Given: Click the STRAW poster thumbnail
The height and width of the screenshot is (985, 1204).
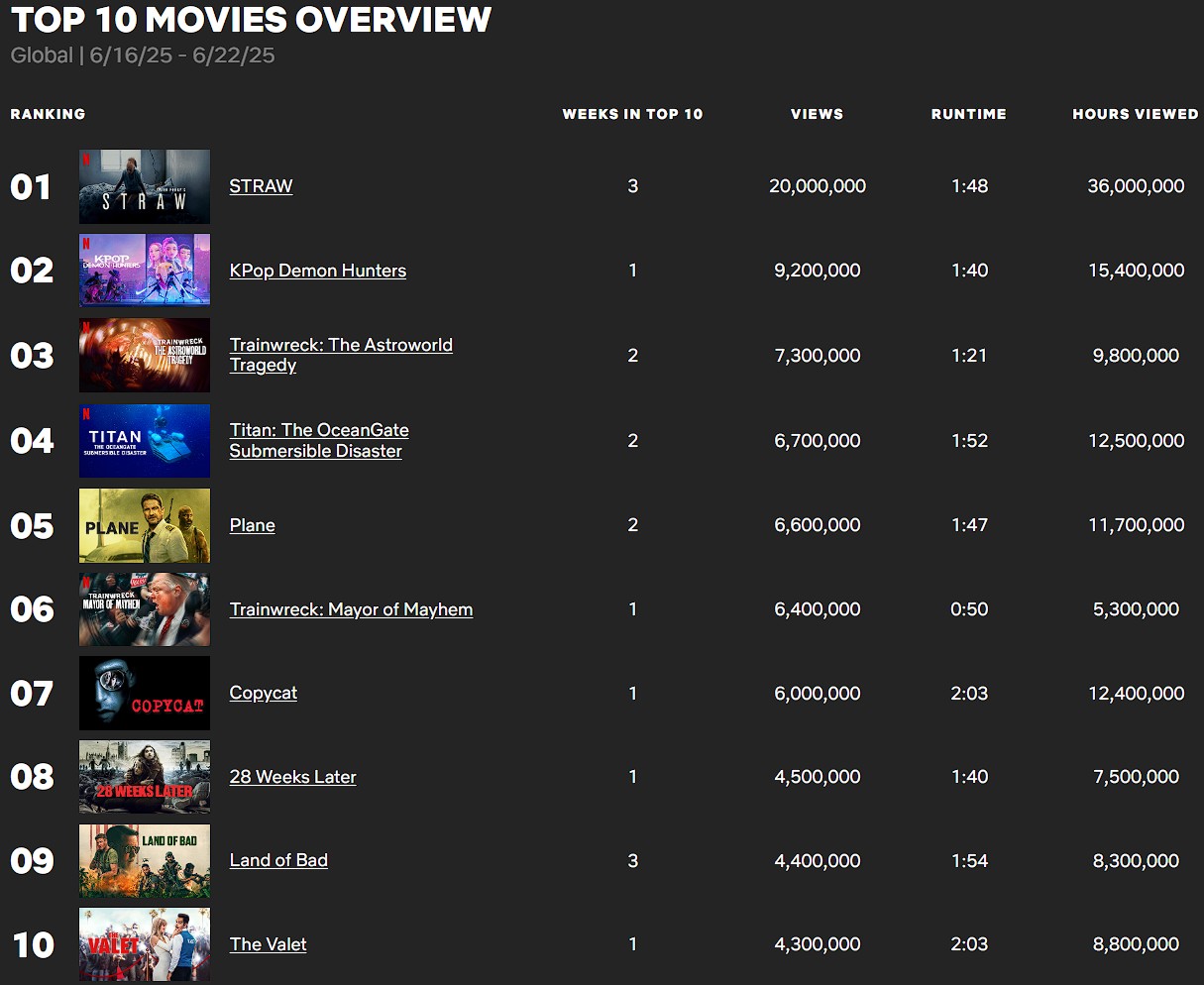Looking at the screenshot, I should 145,186.
